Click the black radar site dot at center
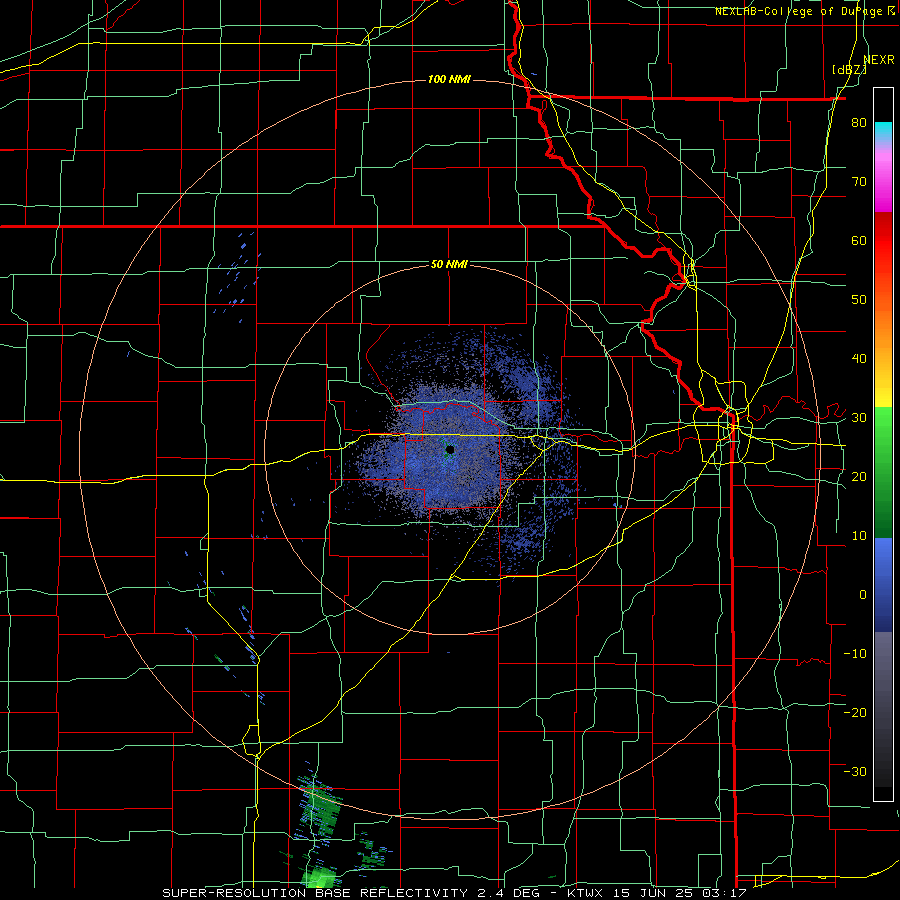Screen dimensions: 900x900 (450, 449)
